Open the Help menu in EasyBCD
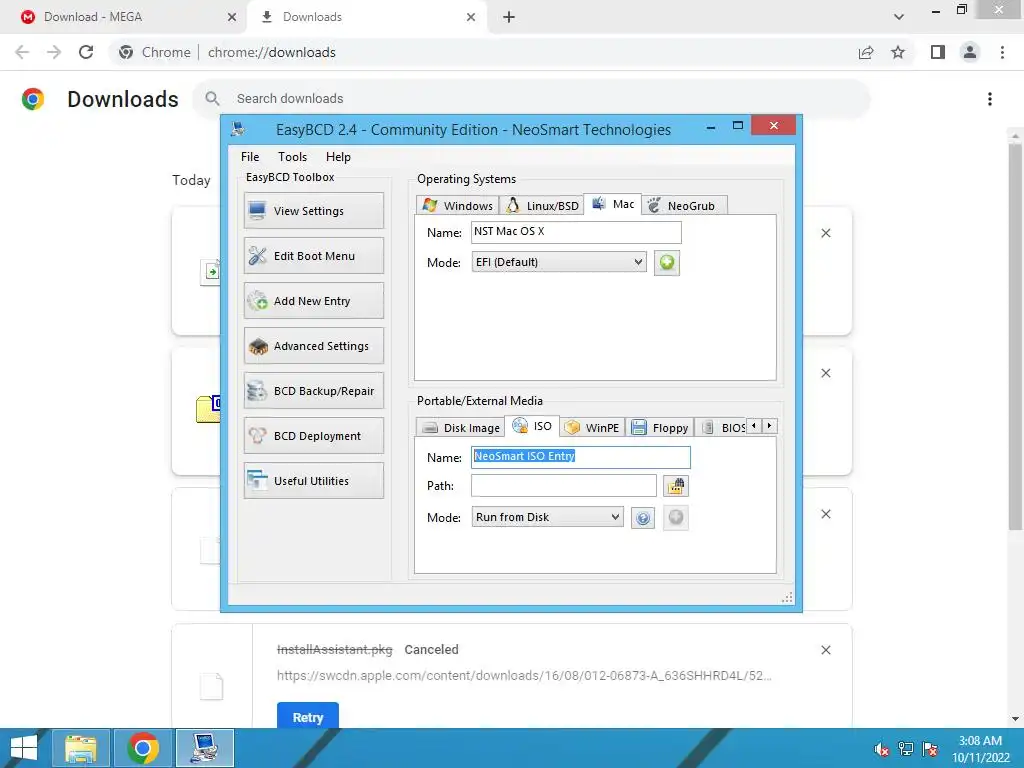 338,157
